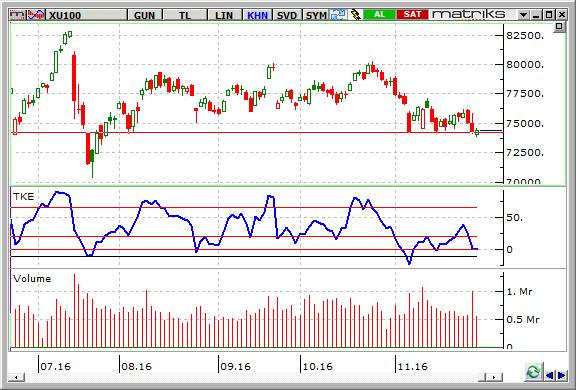Click the 10.16 date label on the time axis
Screen dimensions: 576x390
click(x=317, y=366)
